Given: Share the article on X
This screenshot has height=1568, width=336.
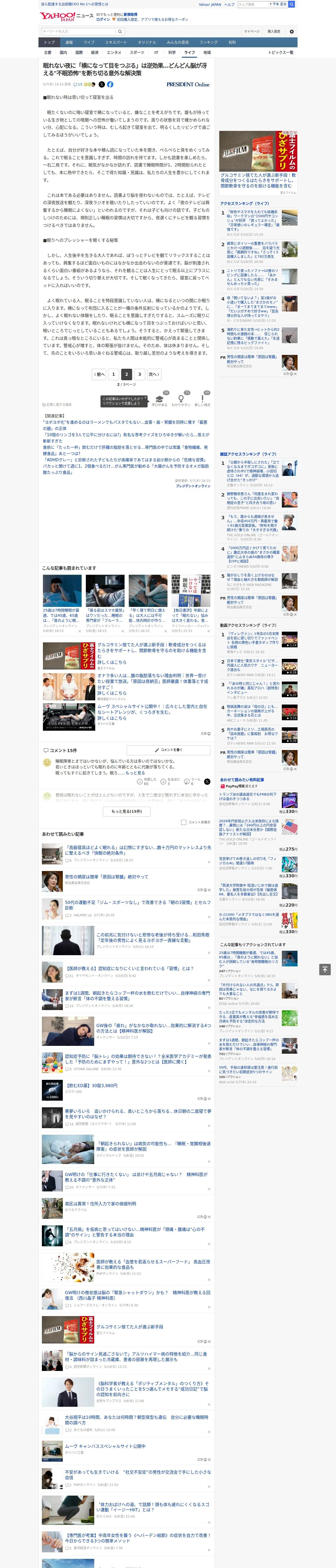Looking at the screenshot, I should (102, 85).
